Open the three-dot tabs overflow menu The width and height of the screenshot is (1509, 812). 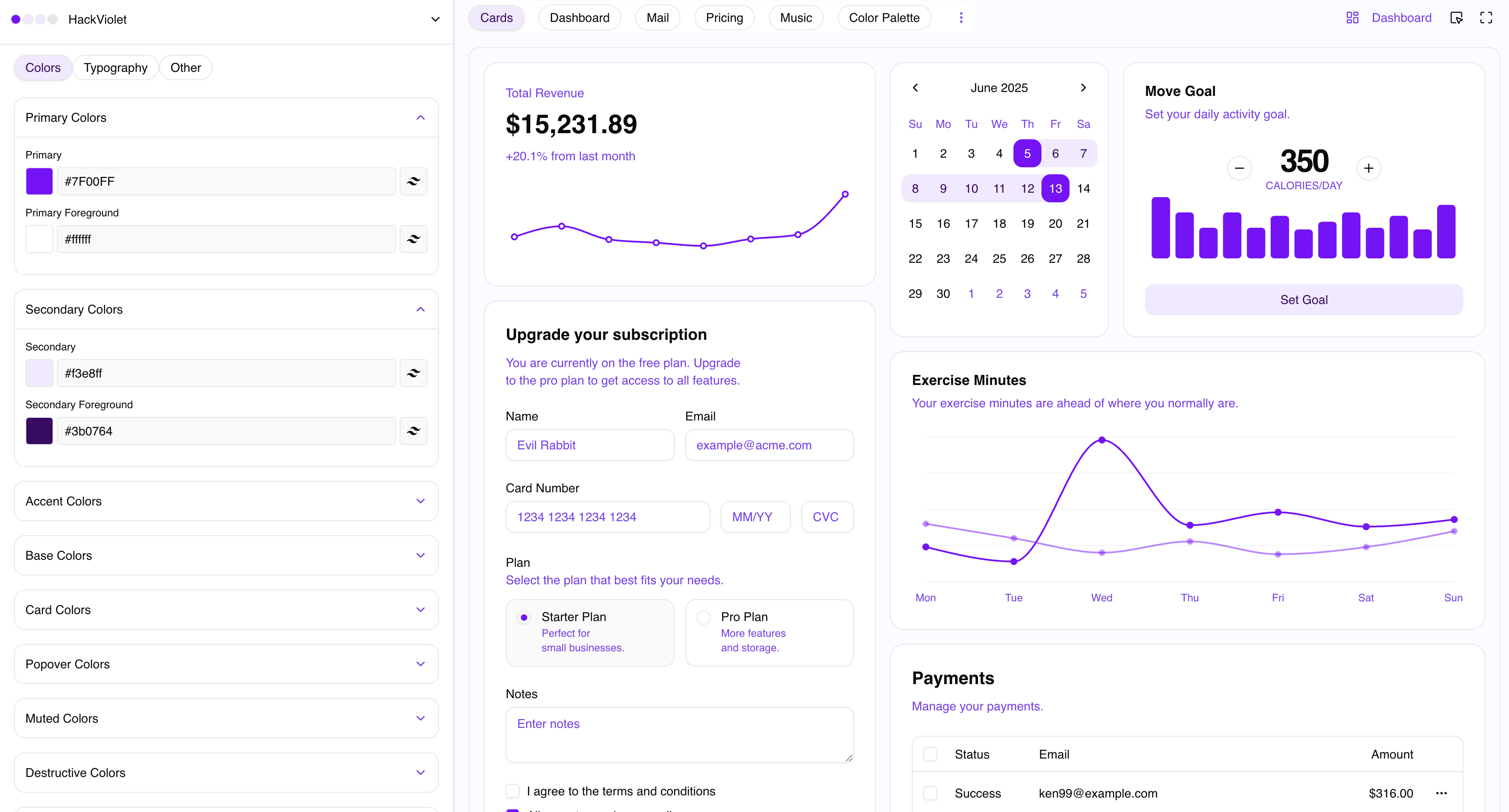tap(961, 18)
